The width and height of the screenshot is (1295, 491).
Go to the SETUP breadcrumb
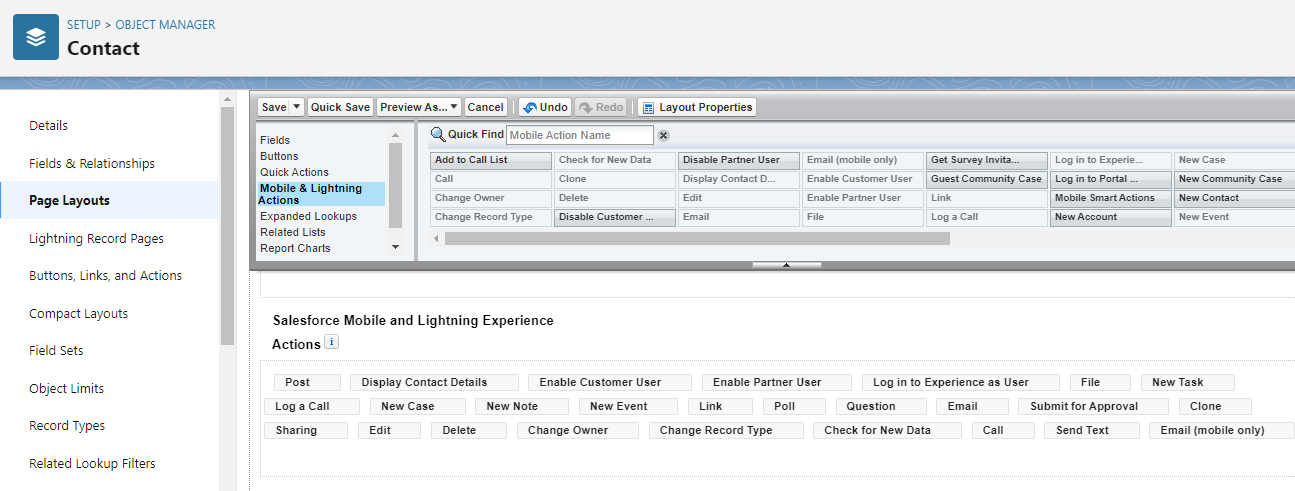click(x=84, y=25)
